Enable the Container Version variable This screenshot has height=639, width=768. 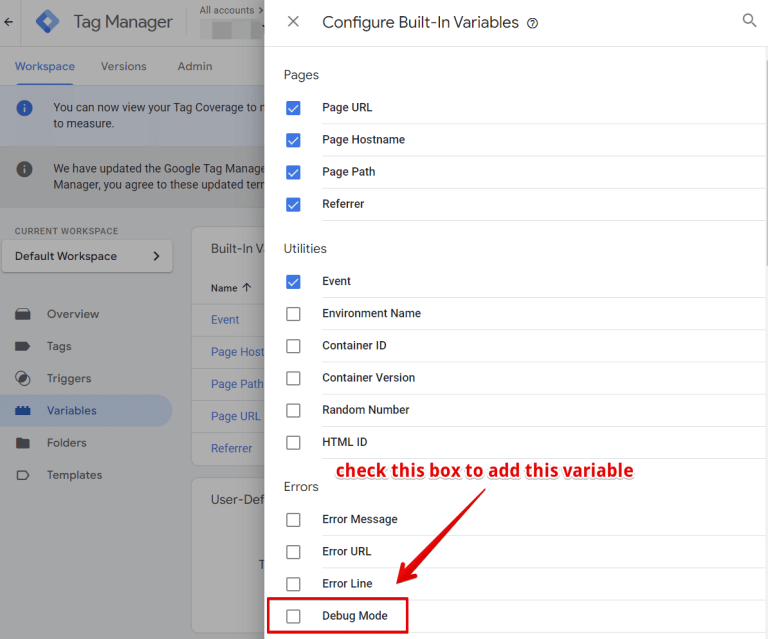coord(293,378)
